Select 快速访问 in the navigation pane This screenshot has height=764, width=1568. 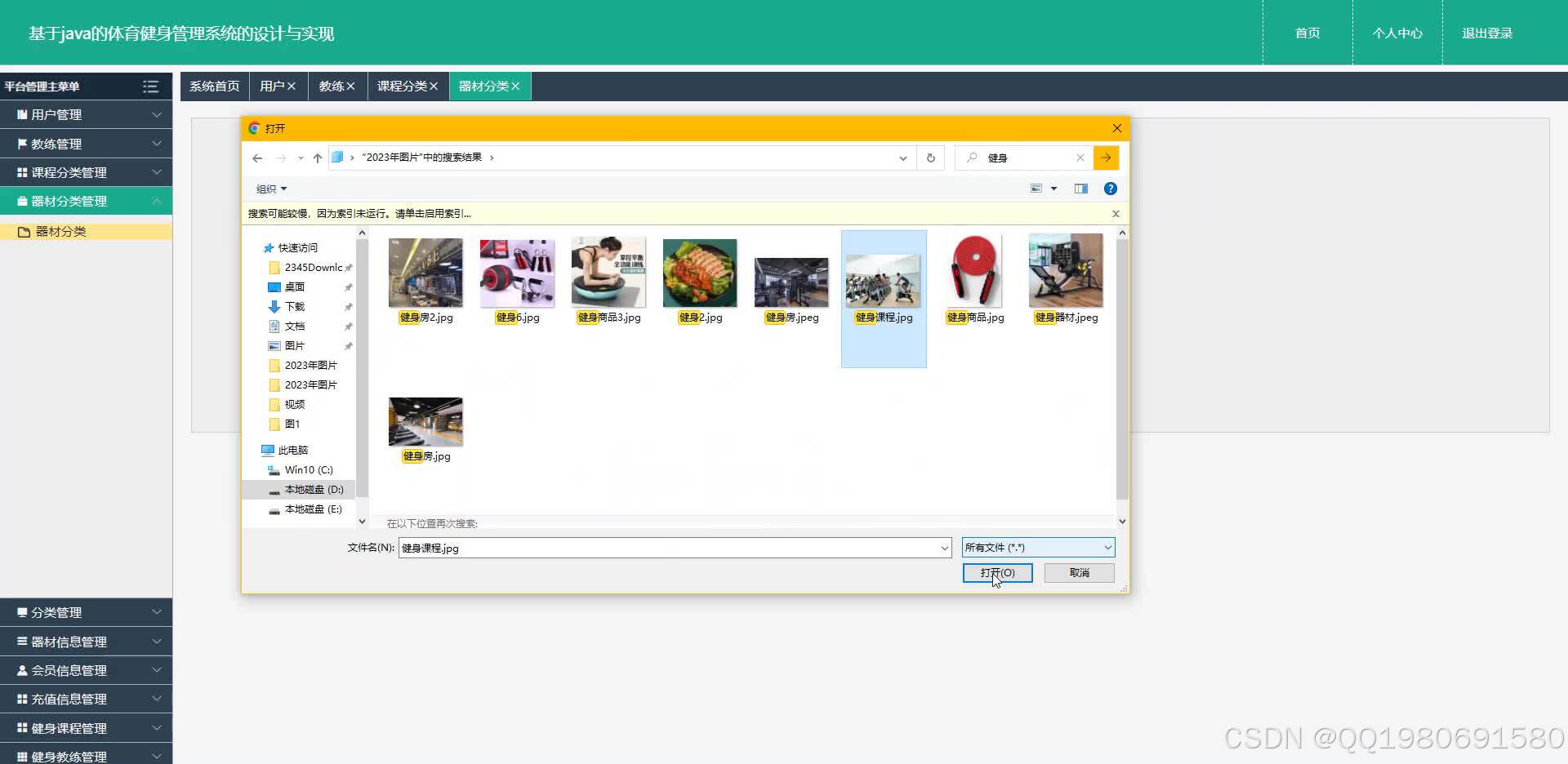coord(297,248)
